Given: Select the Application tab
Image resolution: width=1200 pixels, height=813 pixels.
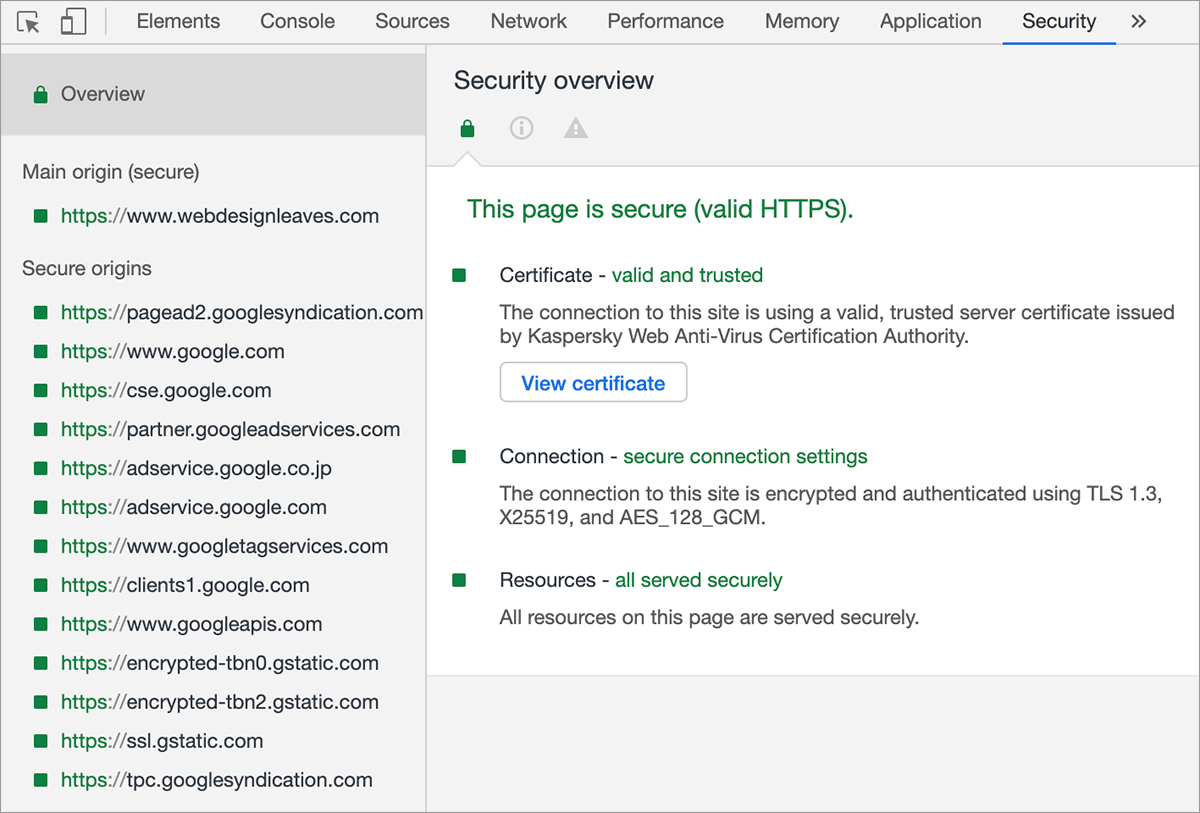Looking at the screenshot, I should click(x=930, y=21).
